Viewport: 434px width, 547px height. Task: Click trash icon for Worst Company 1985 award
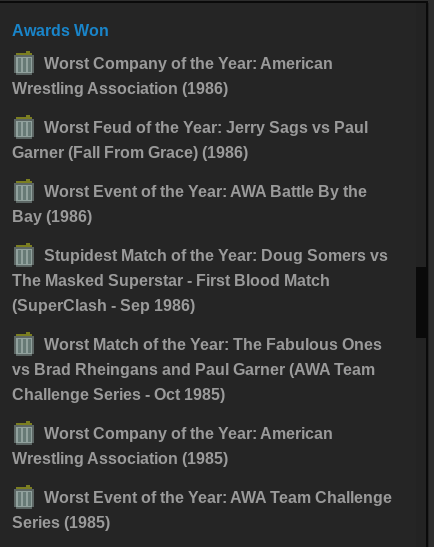(x=24, y=433)
